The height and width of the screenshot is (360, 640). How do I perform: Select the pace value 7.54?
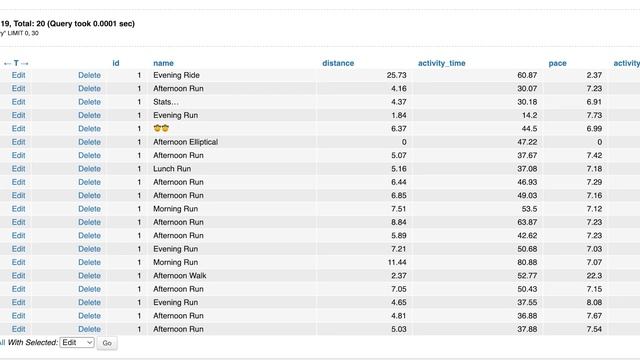pyautogui.click(x=594, y=329)
